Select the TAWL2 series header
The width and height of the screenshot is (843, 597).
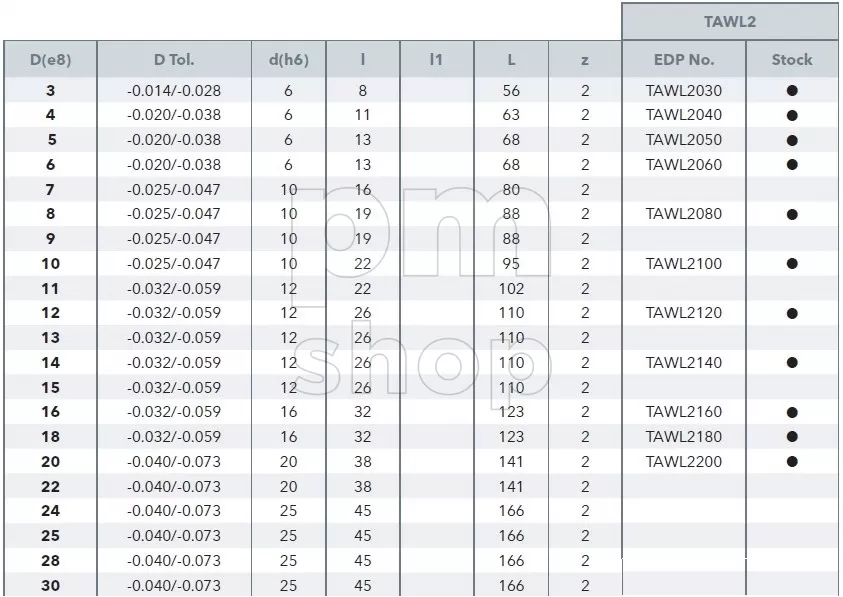[730, 22]
